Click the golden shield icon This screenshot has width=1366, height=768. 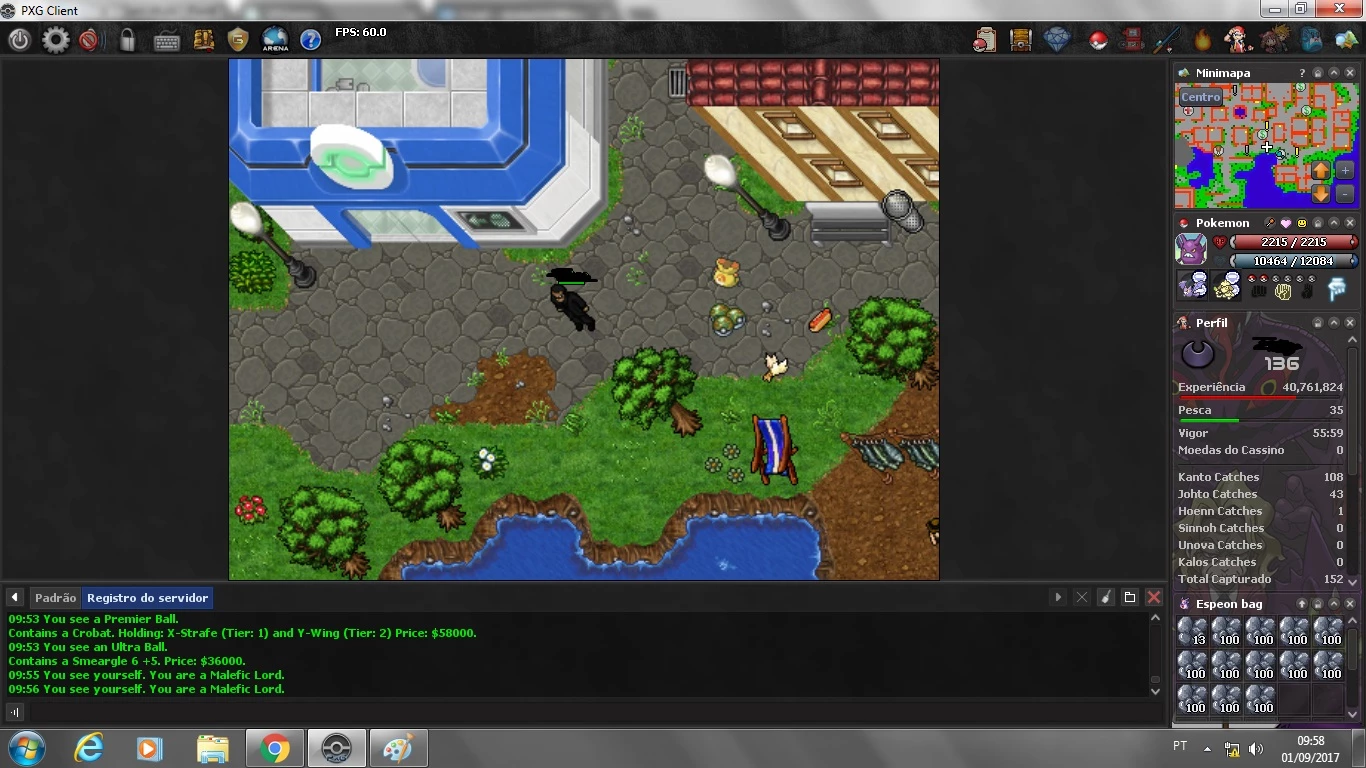(238, 40)
